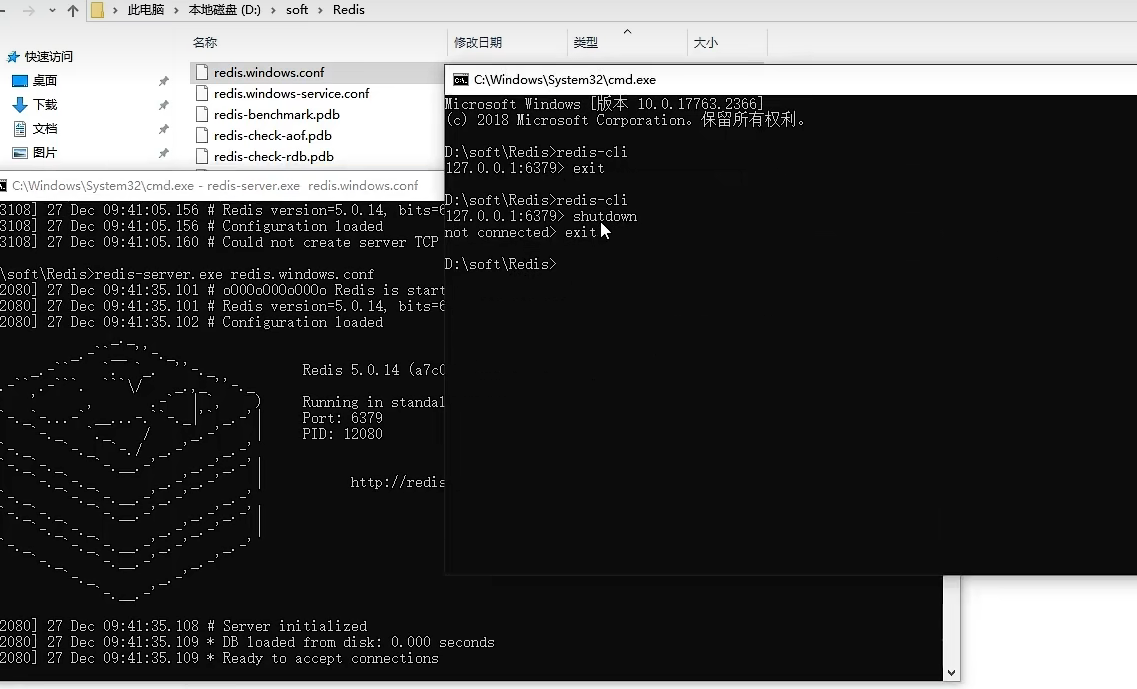
Task: Click the blue 桌面 desktop icon
Action: [20, 81]
